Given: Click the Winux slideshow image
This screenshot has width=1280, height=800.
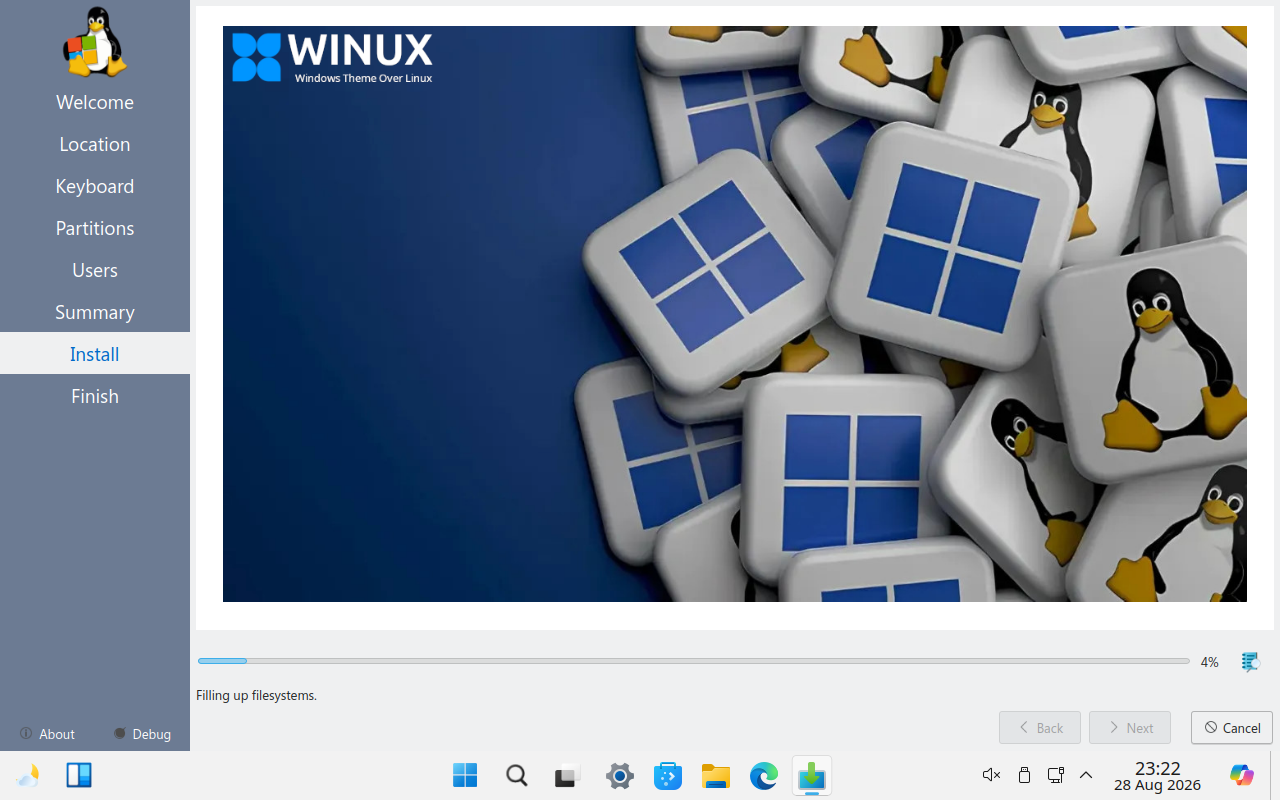Looking at the screenshot, I should point(735,314).
